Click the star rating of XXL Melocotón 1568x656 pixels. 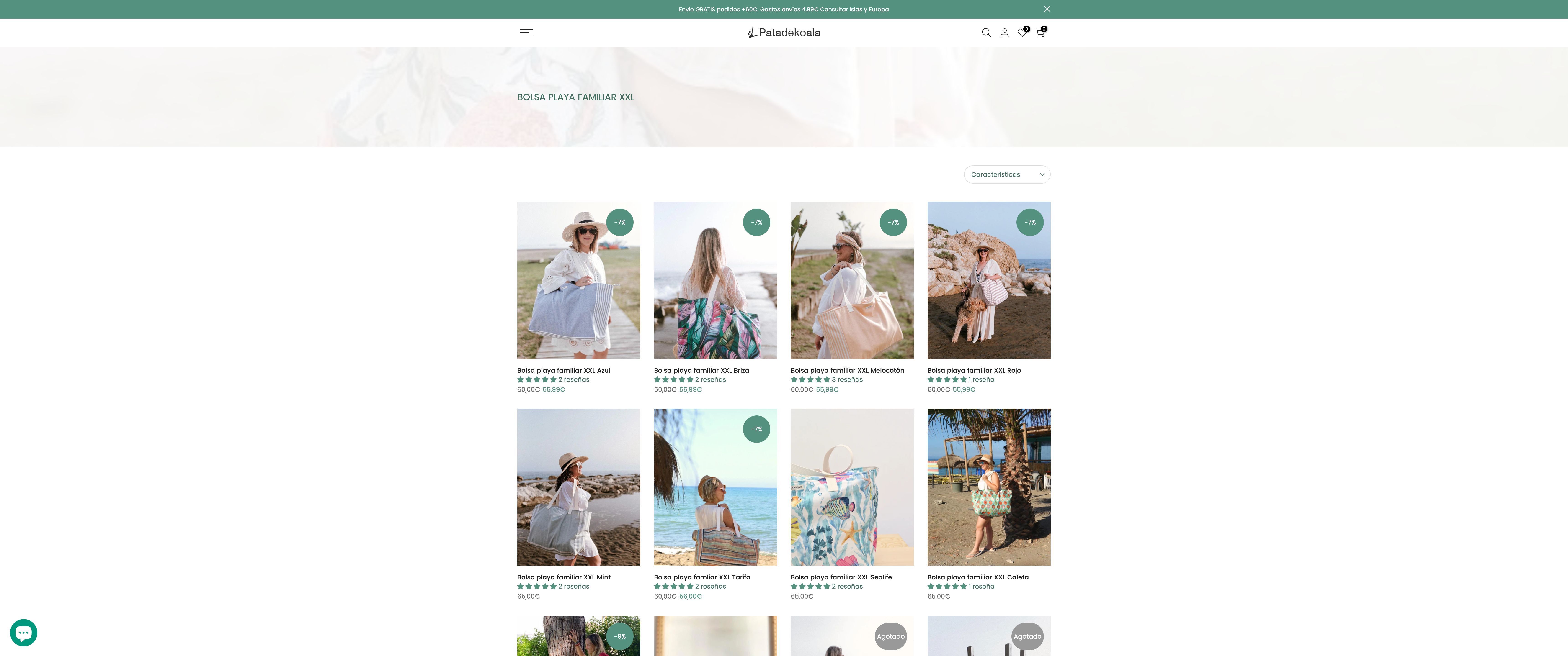[810, 380]
